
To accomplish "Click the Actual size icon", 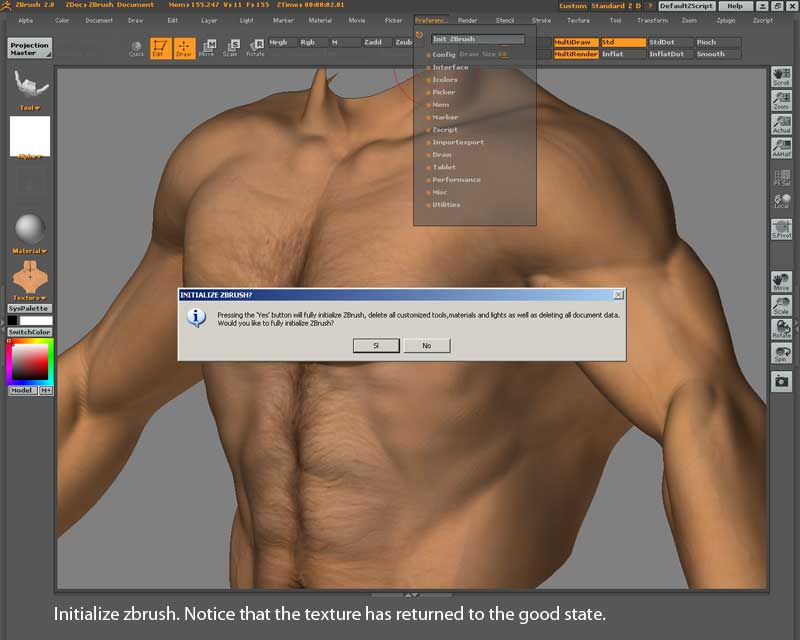I will tap(781, 124).
